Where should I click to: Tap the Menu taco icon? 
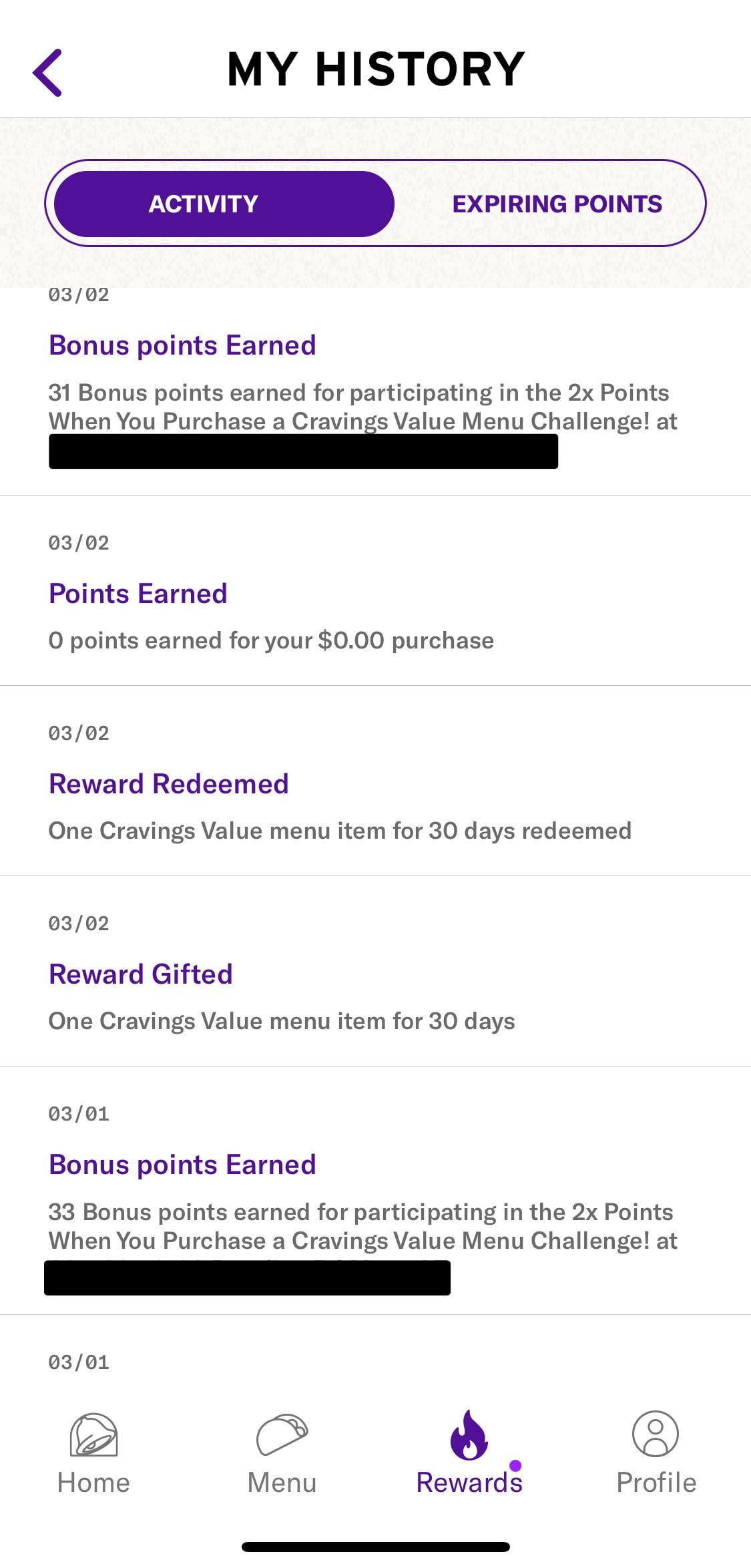point(282,1434)
